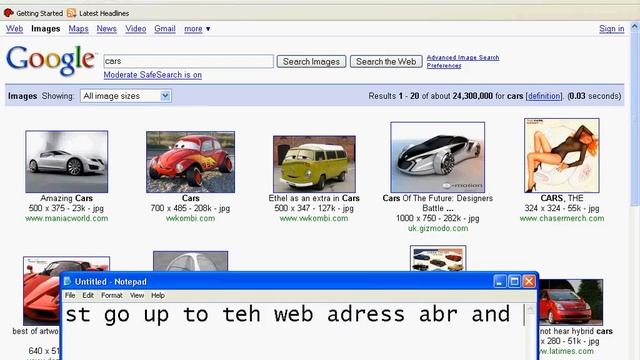Open the Notepad Format menu
640x360 pixels.
(112, 295)
